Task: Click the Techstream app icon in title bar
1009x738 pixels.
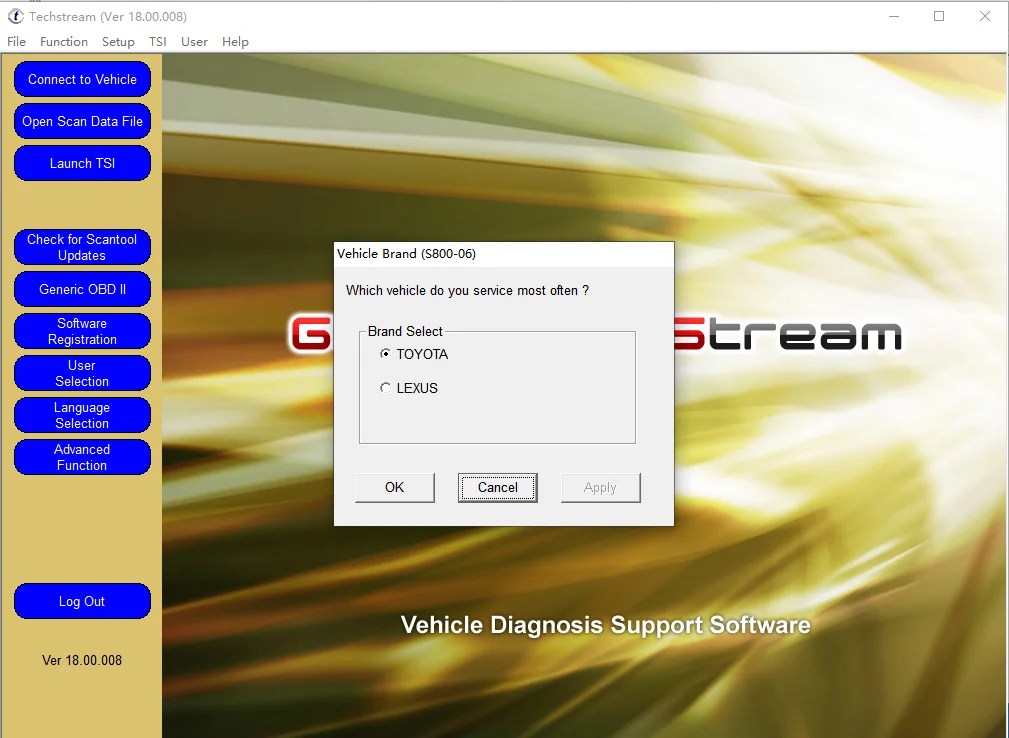Action: pos(15,16)
